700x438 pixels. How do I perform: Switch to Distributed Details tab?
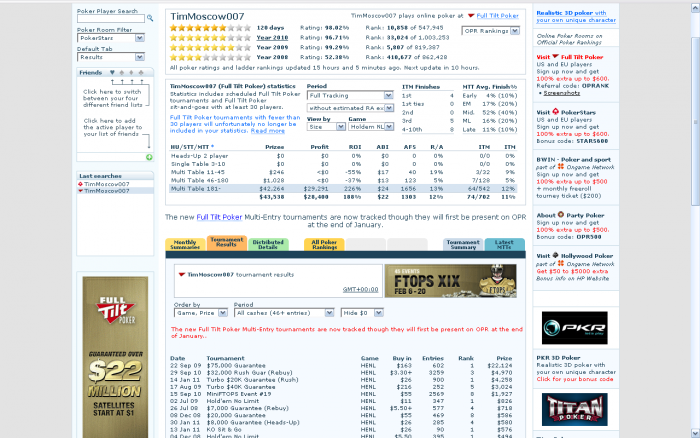pyautogui.click(x=268, y=244)
